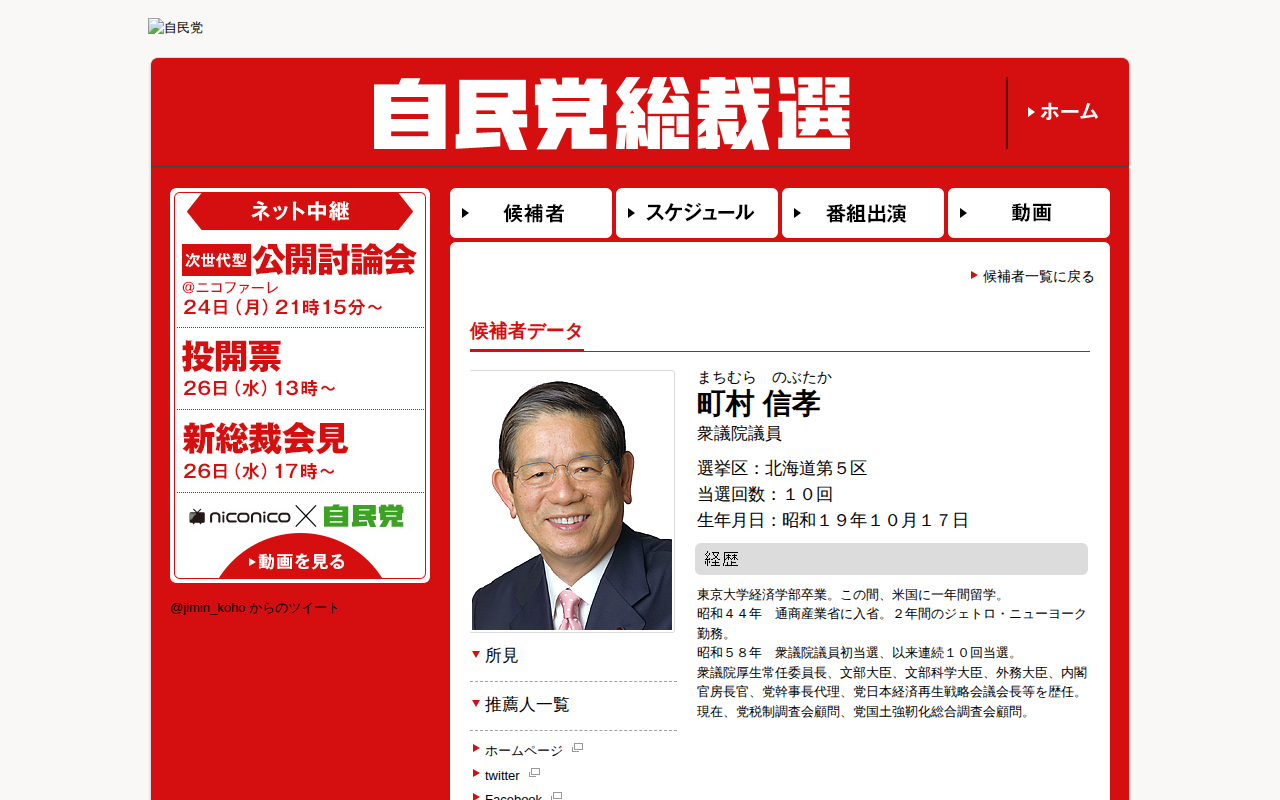Open the スケジュール tab
This screenshot has width=1280, height=800.
[697, 213]
